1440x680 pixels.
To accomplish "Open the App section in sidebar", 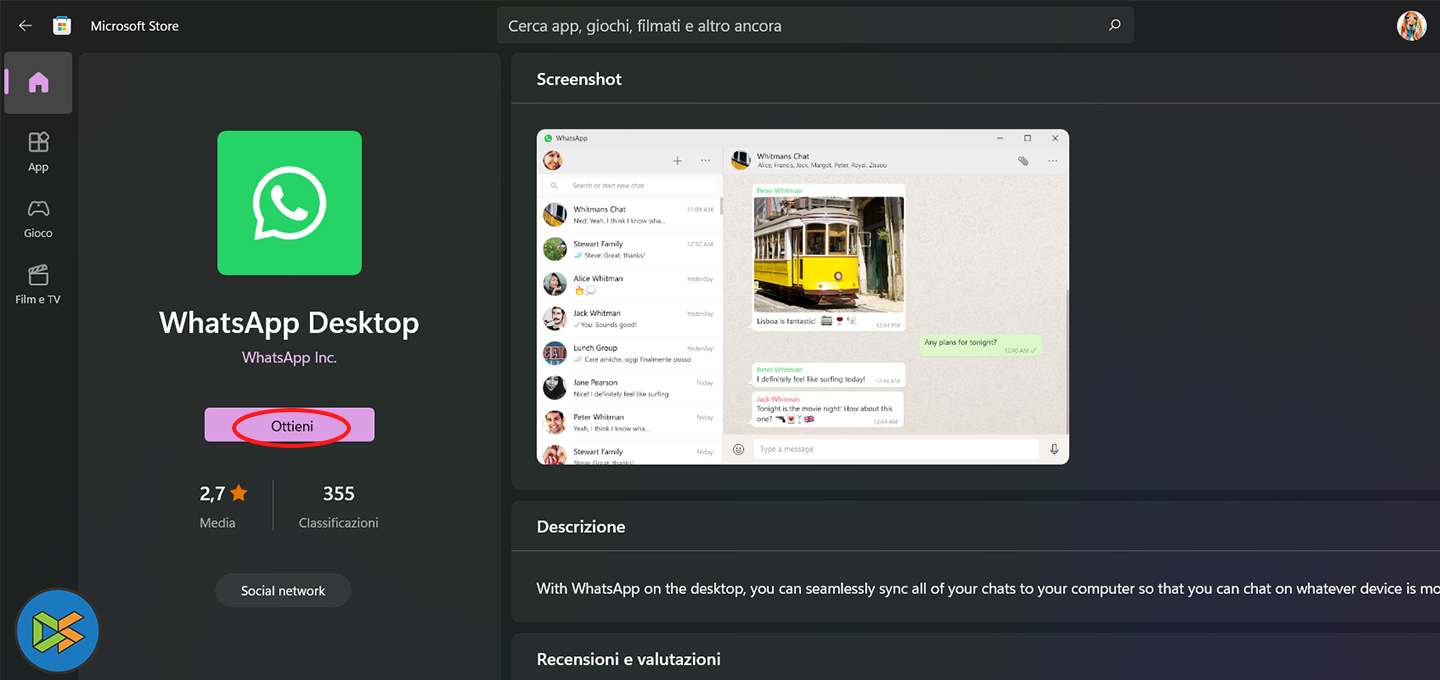I will click(38, 151).
